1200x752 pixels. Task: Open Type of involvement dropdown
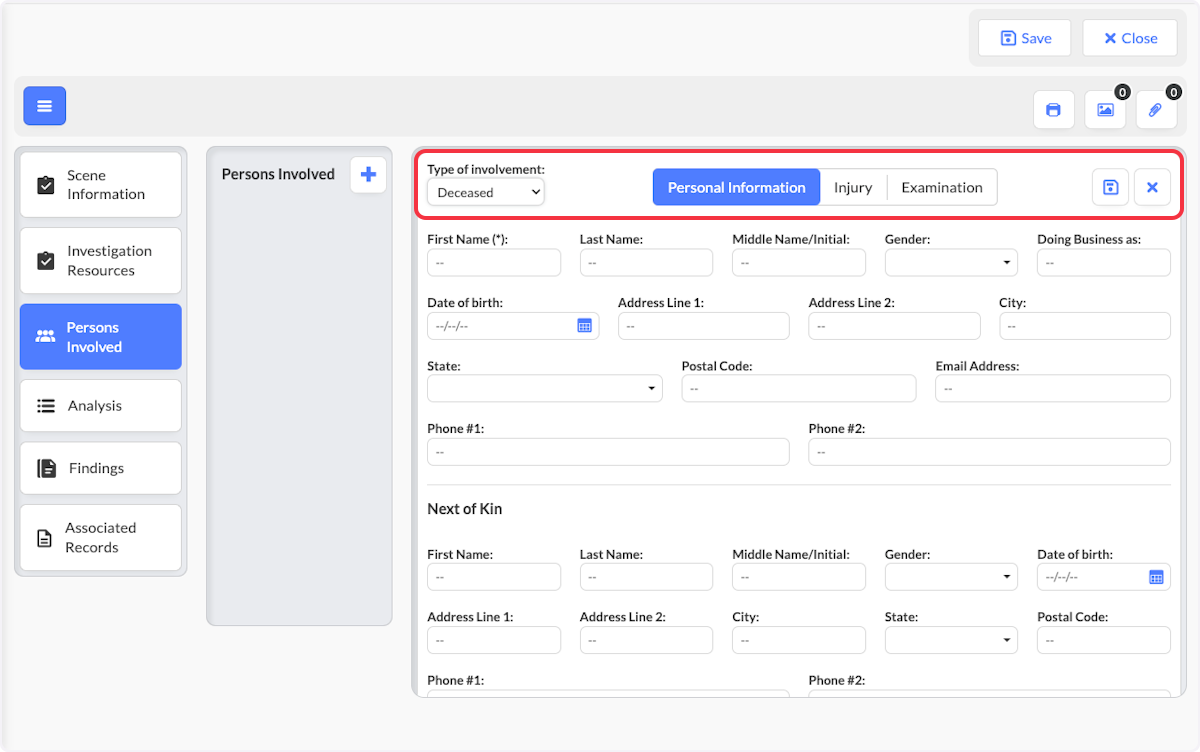pos(486,192)
